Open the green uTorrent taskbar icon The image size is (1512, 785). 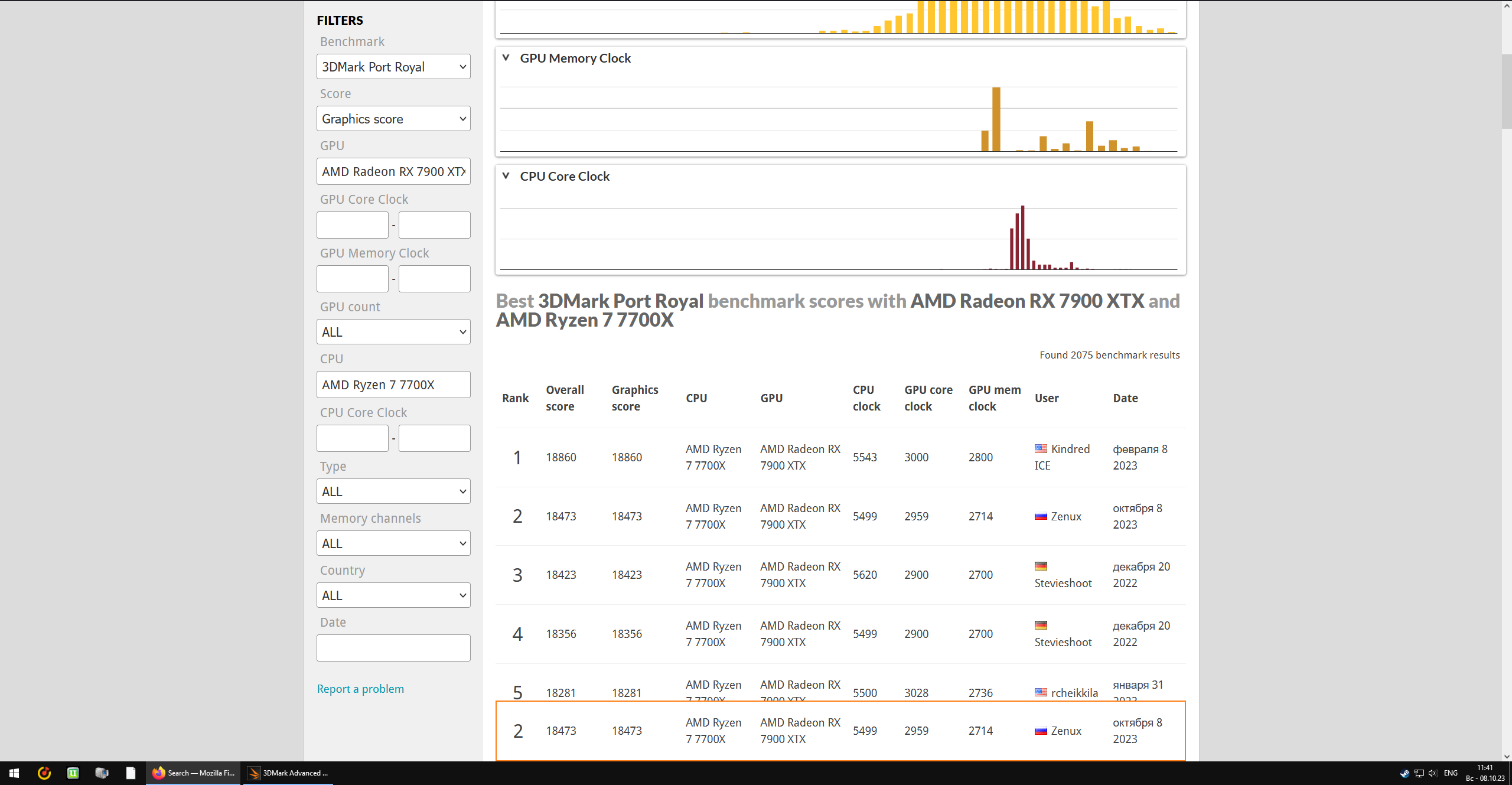point(73,773)
